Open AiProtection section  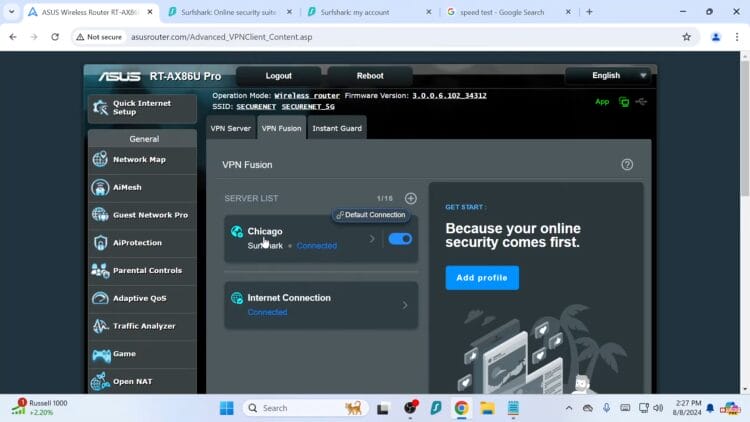coord(142,243)
